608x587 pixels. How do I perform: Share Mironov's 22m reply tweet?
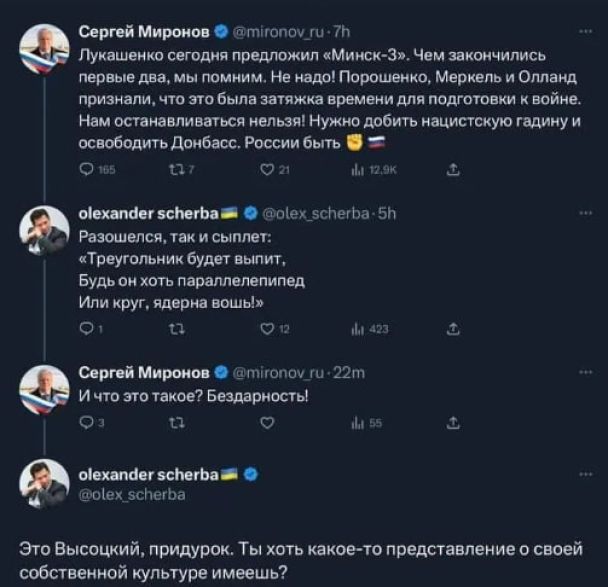click(x=452, y=423)
